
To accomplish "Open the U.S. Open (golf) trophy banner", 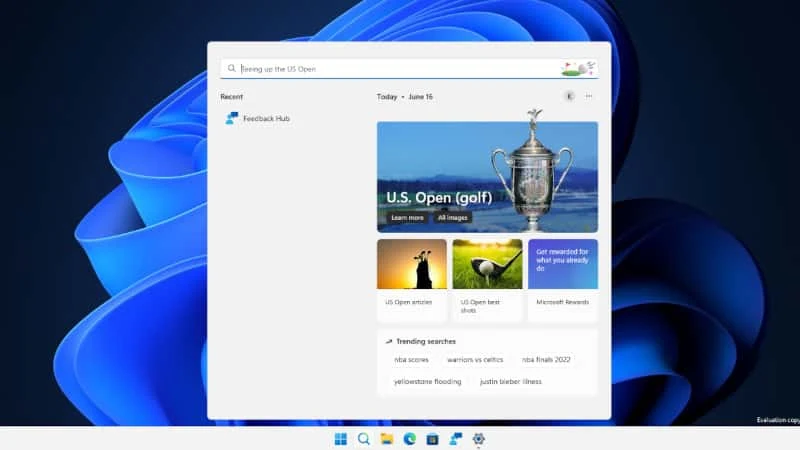I will 487,177.
